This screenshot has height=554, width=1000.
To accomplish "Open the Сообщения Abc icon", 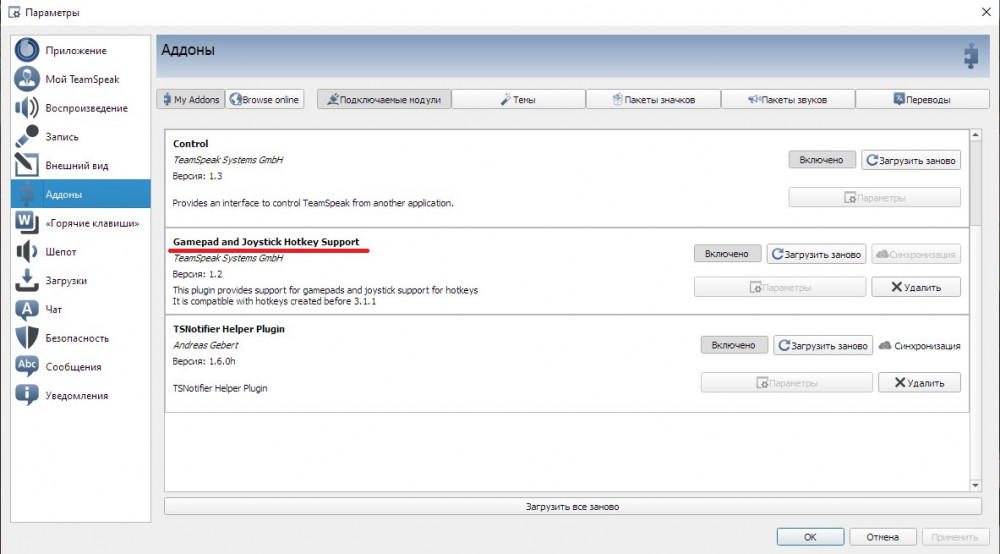I will tap(27, 367).
